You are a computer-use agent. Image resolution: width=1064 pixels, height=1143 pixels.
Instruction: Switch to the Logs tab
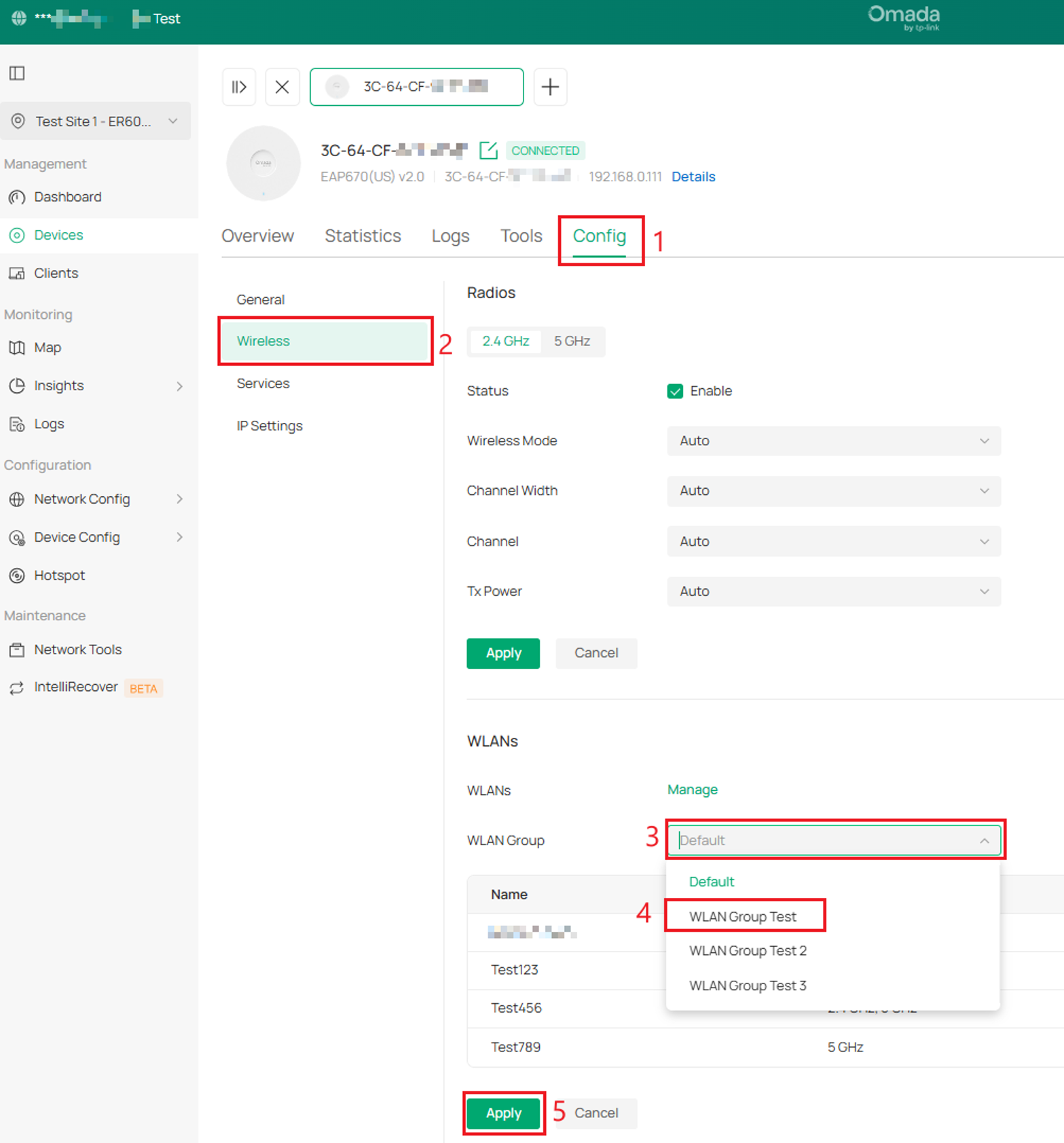tap(450, 236)
